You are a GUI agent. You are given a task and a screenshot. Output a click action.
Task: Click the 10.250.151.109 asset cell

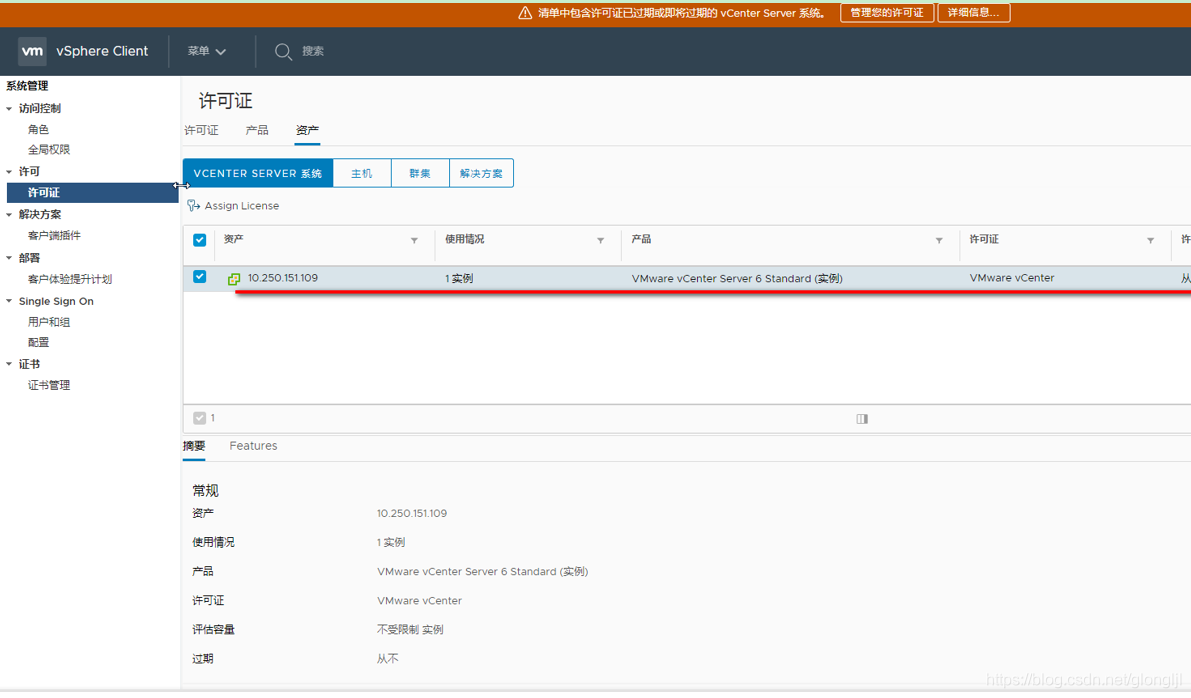[x=283, y=278]
